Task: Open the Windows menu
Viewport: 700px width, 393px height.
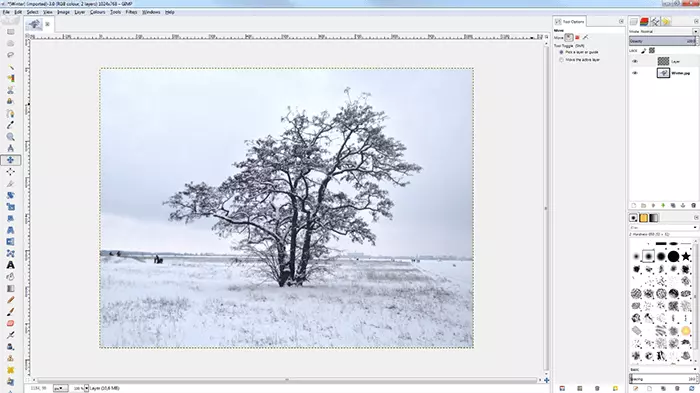Action: [151, 12]
